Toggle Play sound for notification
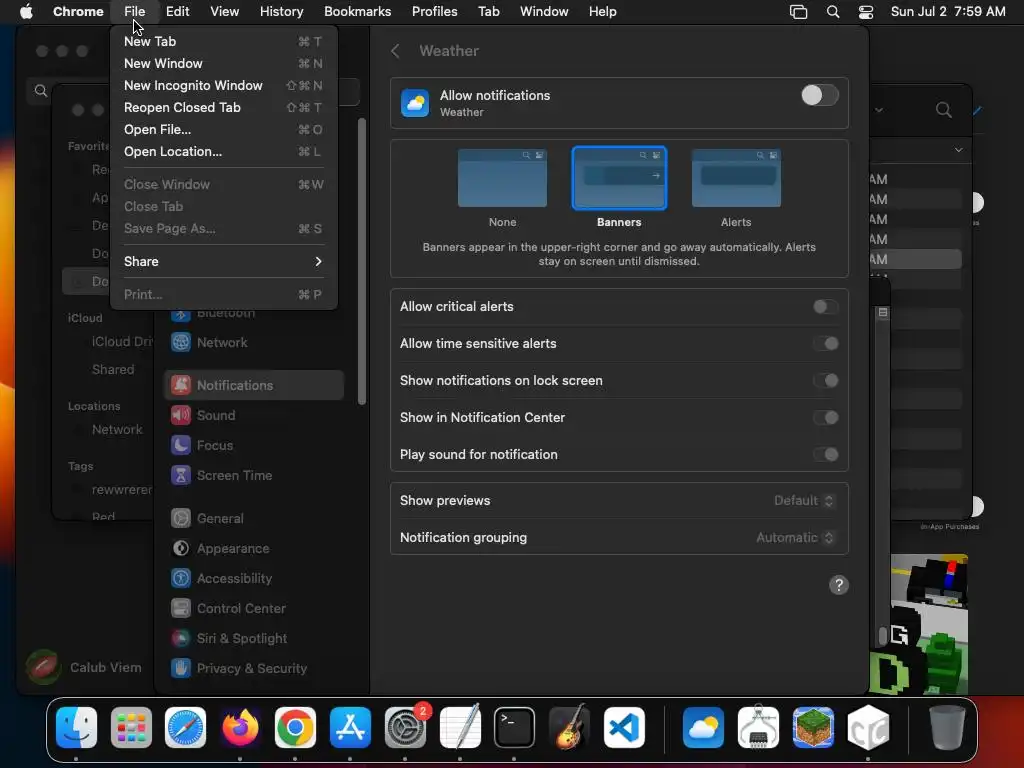 pyautogui.click(x=825, y=455)
